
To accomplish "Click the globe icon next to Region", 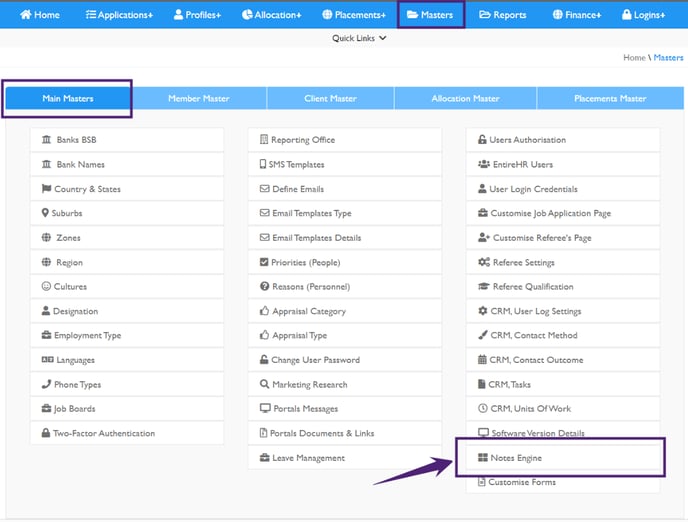I will pyautogui.click(x=46, y=262).
